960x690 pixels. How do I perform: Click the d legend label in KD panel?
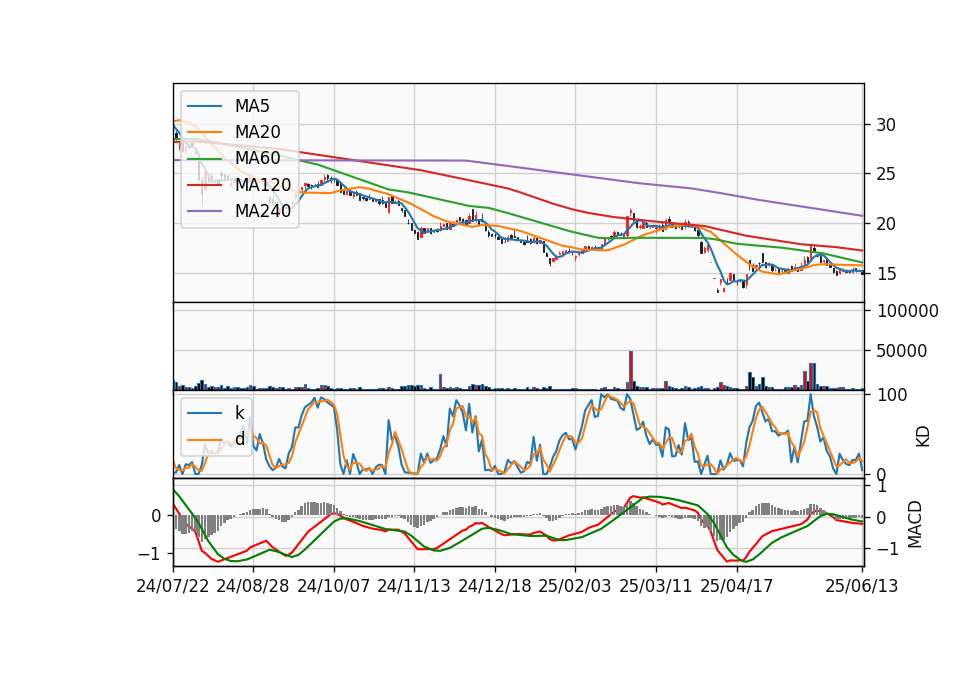(x=239, y=439)
